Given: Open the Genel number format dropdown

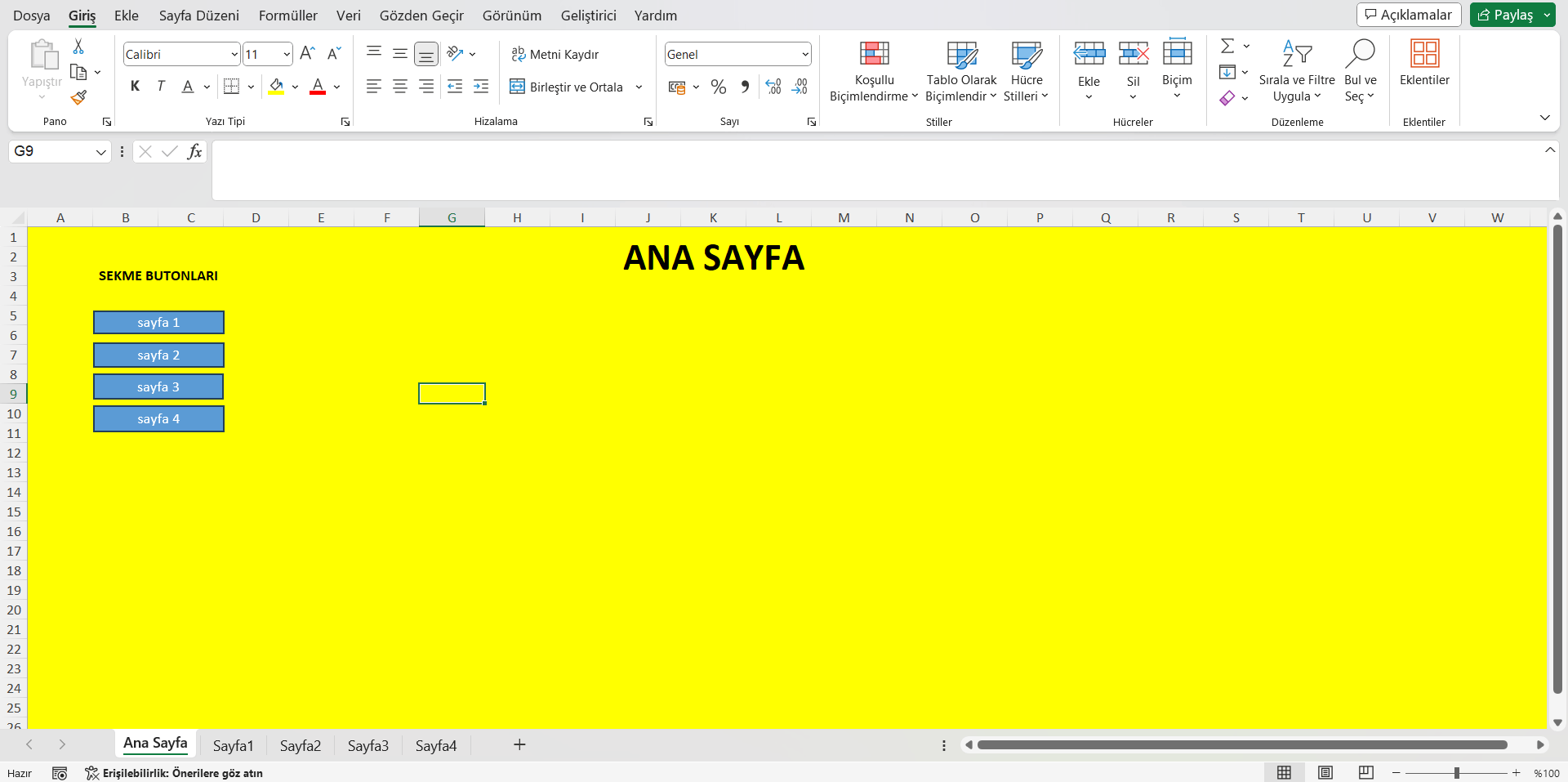Looking at the screenshot, I should pos(805,54).
